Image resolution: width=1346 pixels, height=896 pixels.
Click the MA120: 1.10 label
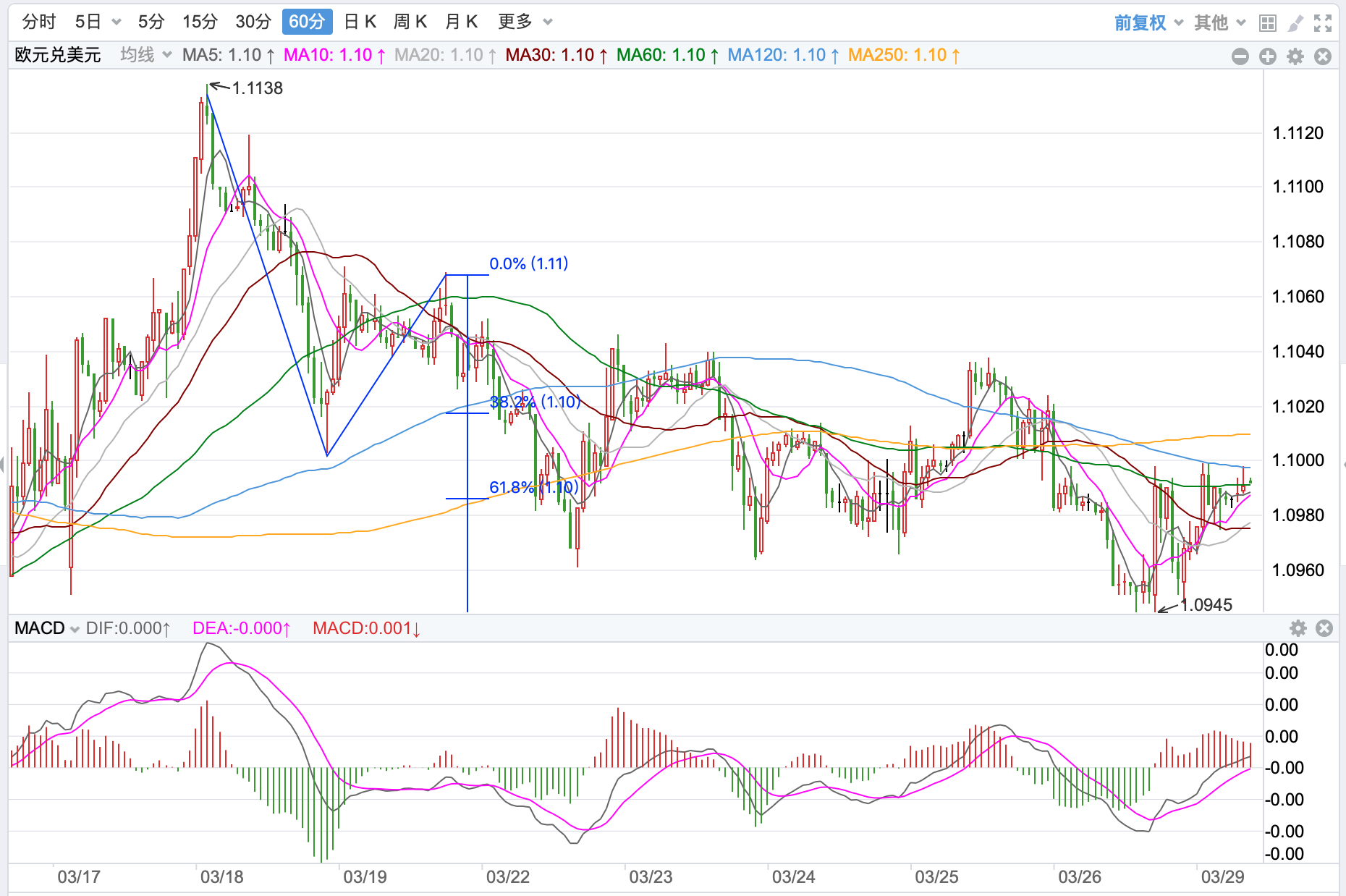pos(783,55)
